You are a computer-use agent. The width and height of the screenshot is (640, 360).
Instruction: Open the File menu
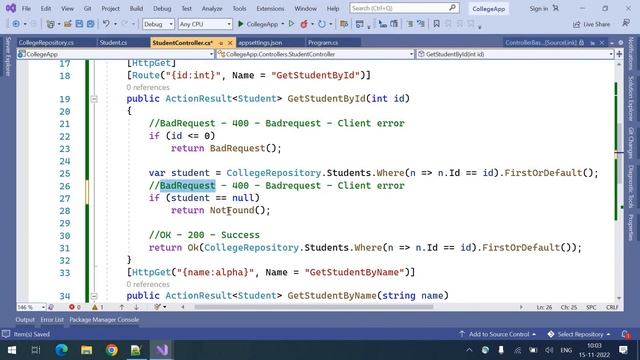click(x=26, y=8)
